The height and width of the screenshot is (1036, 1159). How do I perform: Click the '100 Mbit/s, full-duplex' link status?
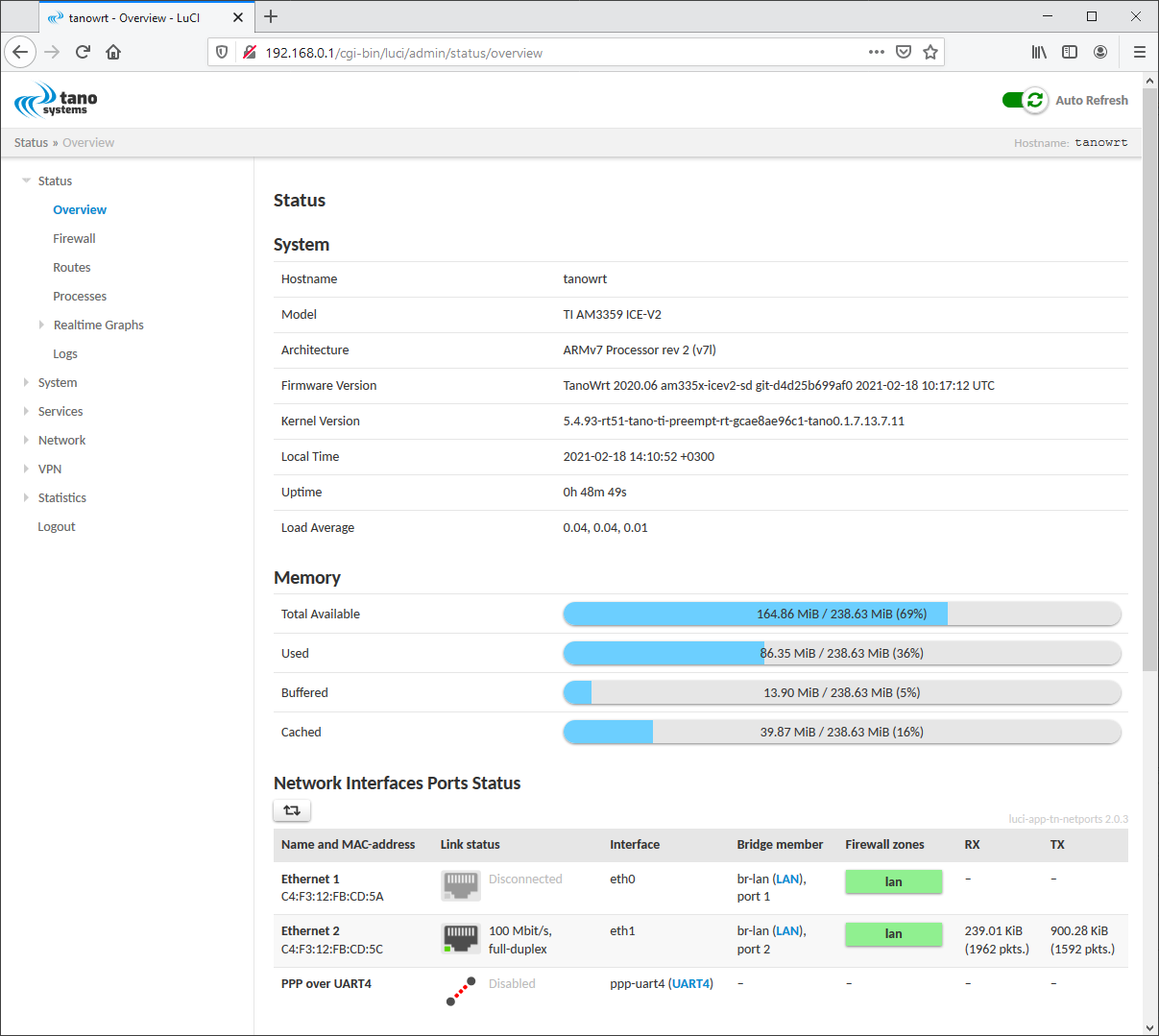click(519, 940)
